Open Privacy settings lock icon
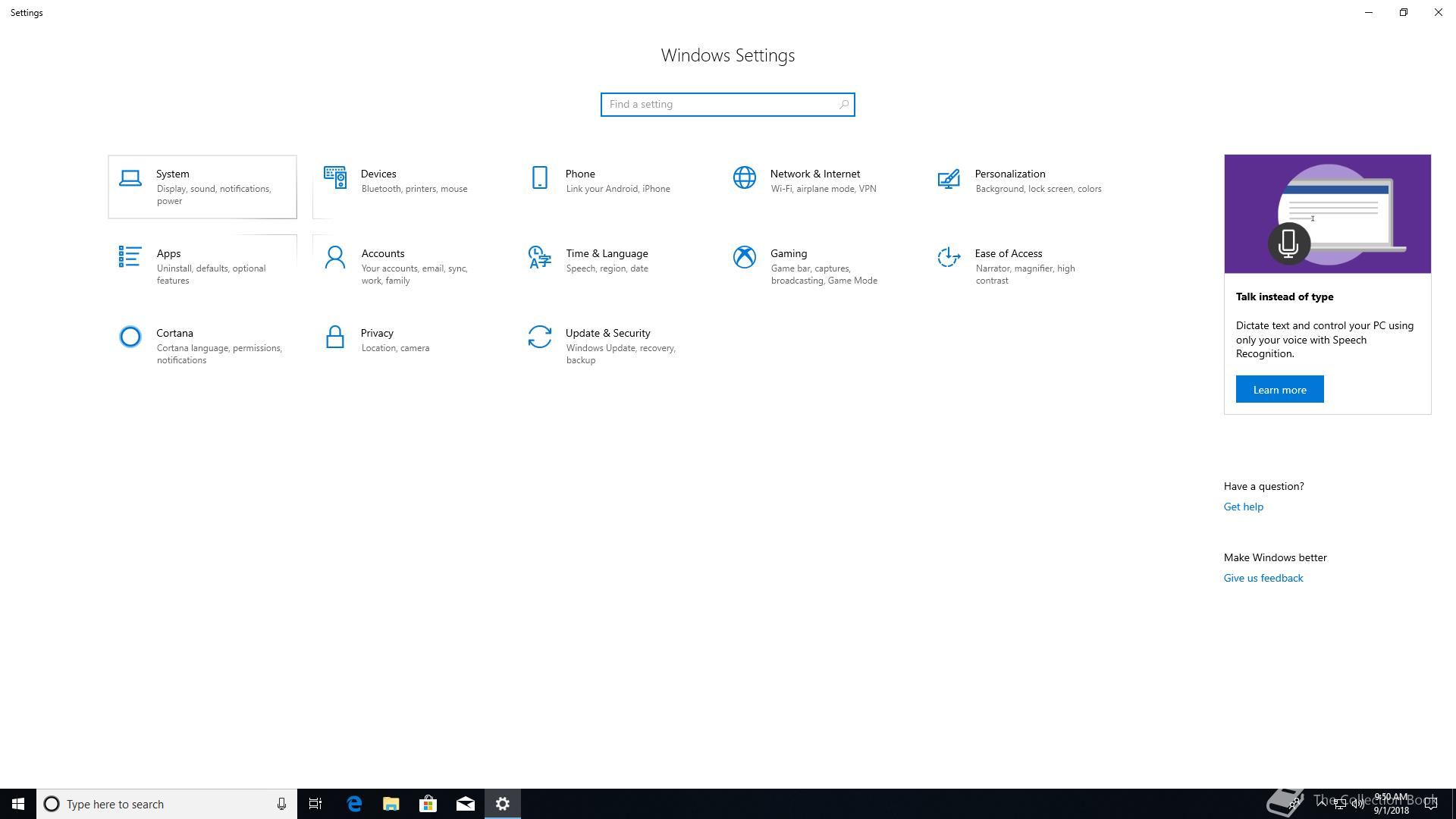The width and height of the screenshot is (1456, 819). [334, 337]
